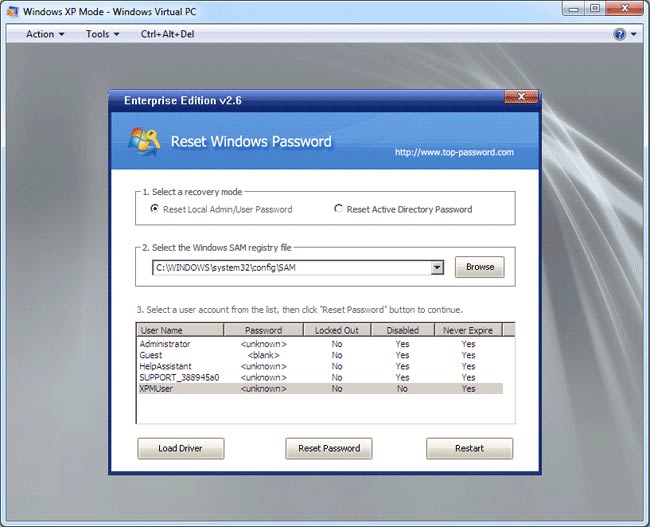Click inside the SAM file path field
650x527 pixels.
(x=290, y=268)
